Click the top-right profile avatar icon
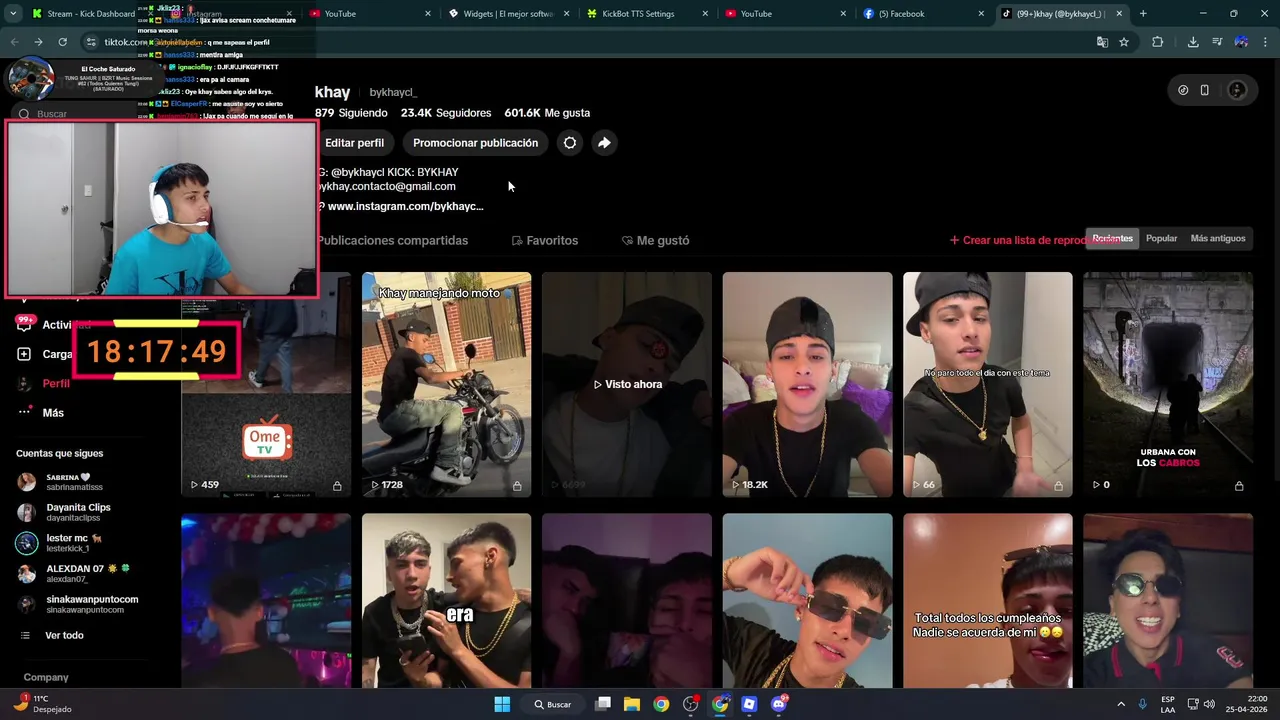 coord(1237,90)
